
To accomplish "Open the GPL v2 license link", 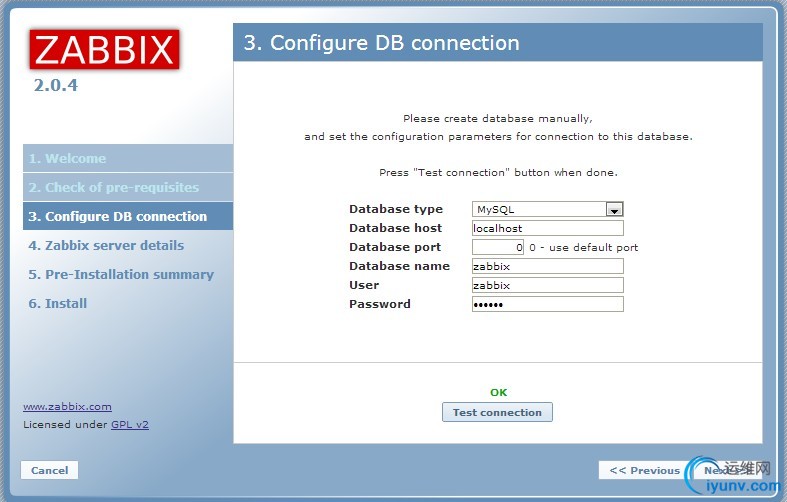I will click(x=130, y=425).
